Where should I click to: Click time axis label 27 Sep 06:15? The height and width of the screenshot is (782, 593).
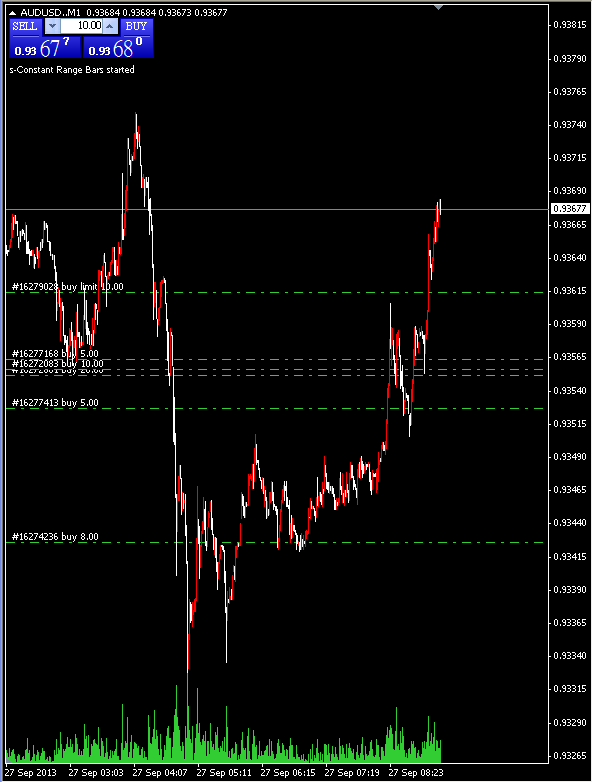pos(288,773)
